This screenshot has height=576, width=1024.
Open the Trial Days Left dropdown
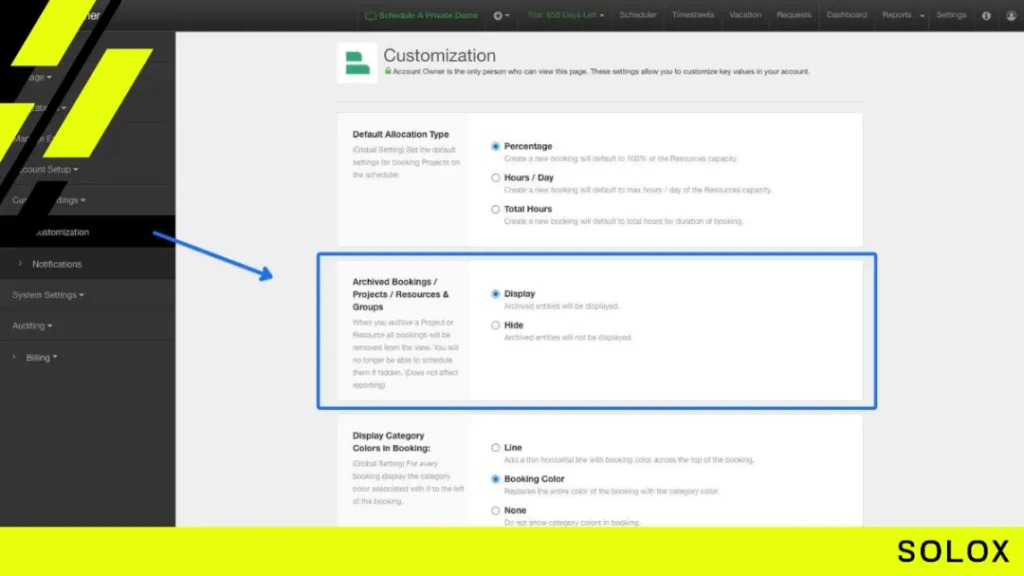pos(566,15)
